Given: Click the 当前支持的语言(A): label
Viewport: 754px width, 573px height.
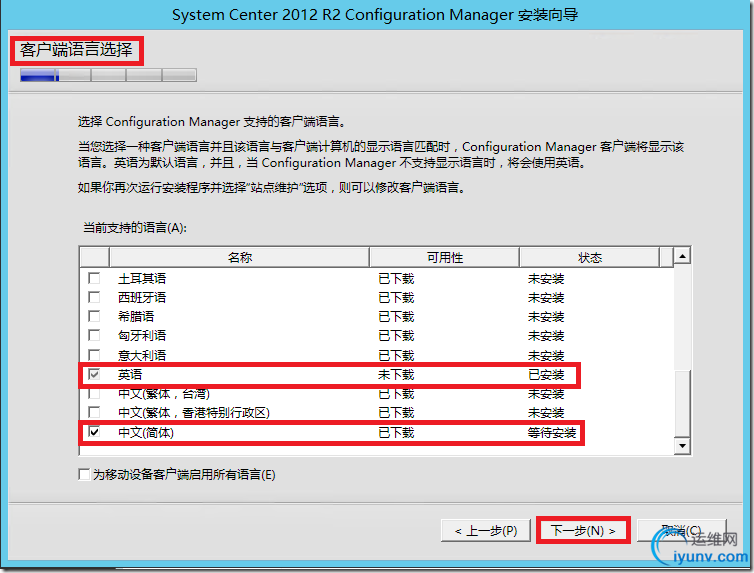Looking at the screenshot, I should click(x=135, y=227).
